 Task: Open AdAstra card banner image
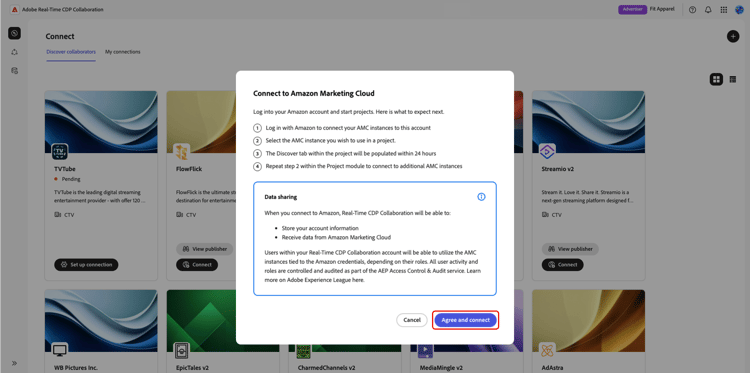point(588,320)
